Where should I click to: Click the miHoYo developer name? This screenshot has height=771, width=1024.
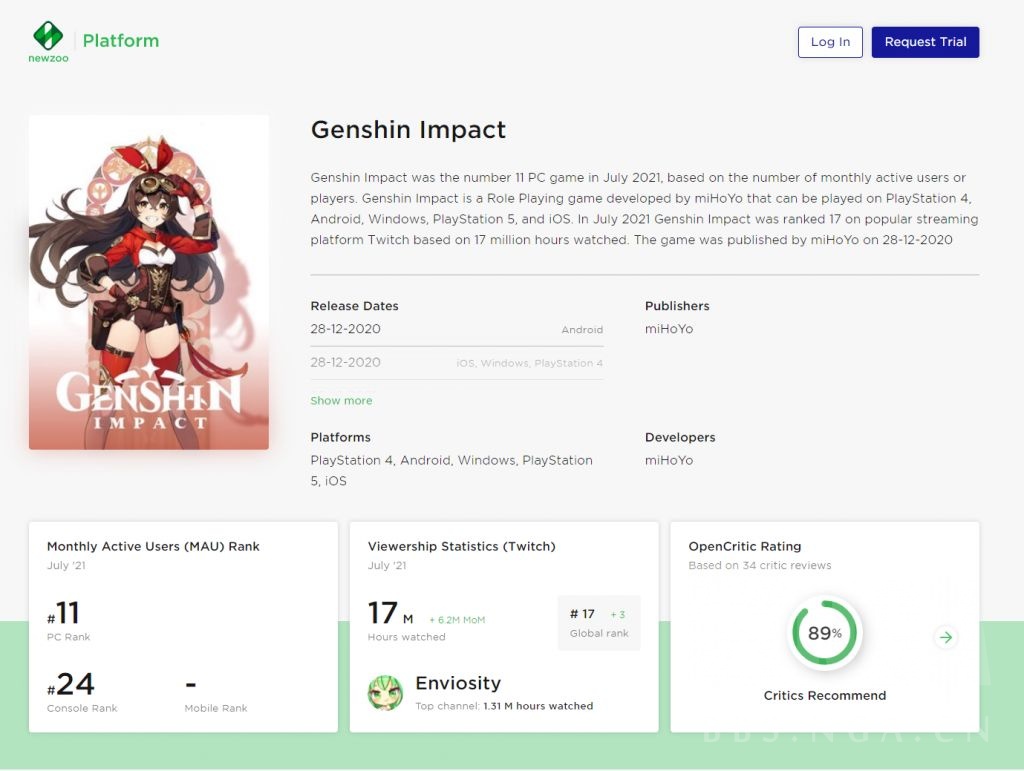pos(669,460)
